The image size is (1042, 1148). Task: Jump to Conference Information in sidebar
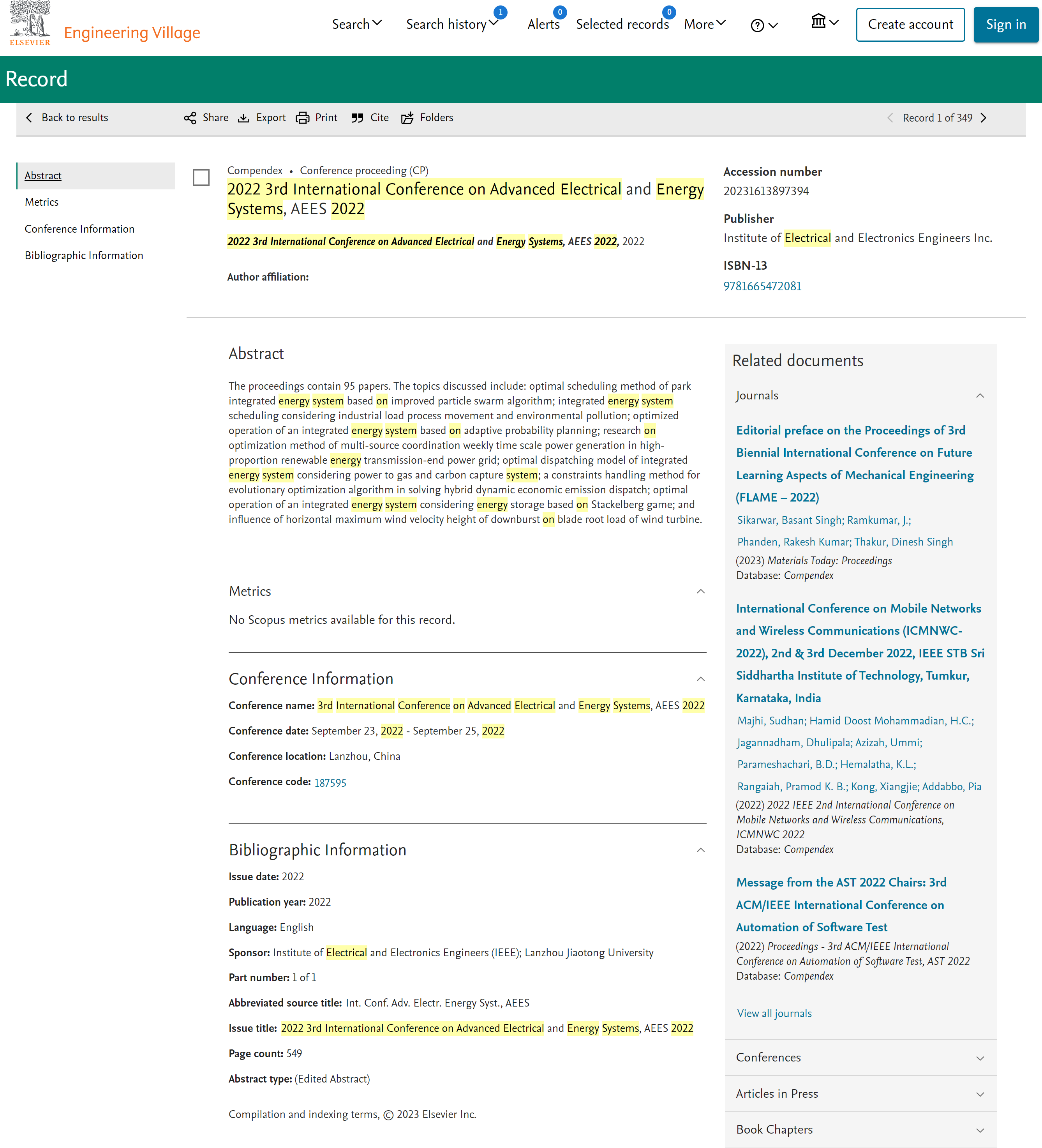pyautogui.click(x=80, y=229)
